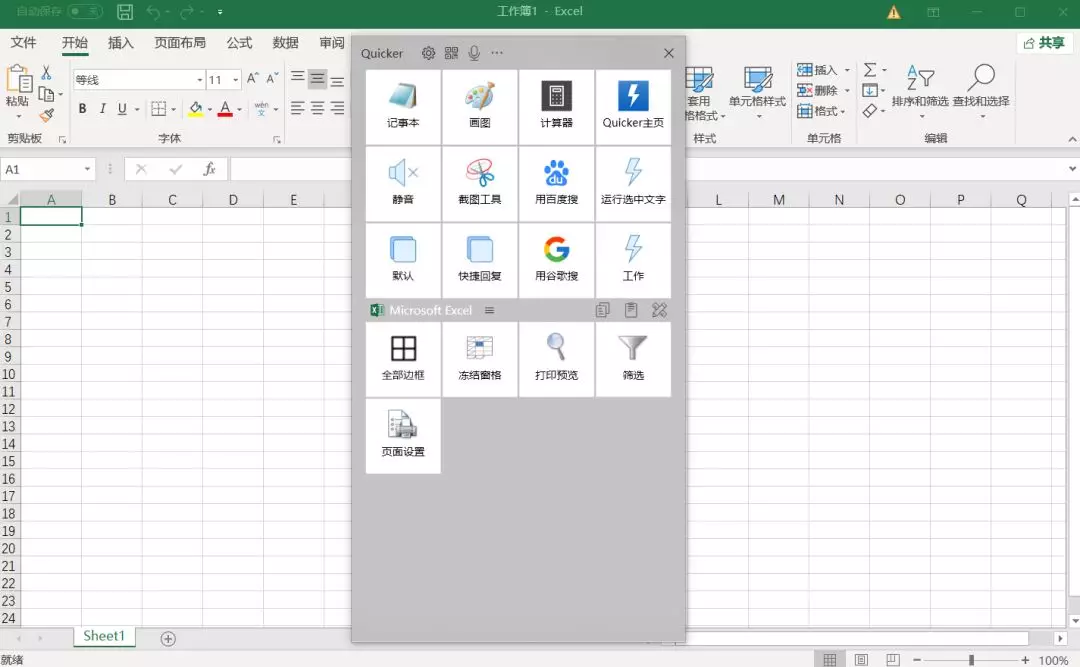
Task: Toggle Italic formatting
Action: 103,108
